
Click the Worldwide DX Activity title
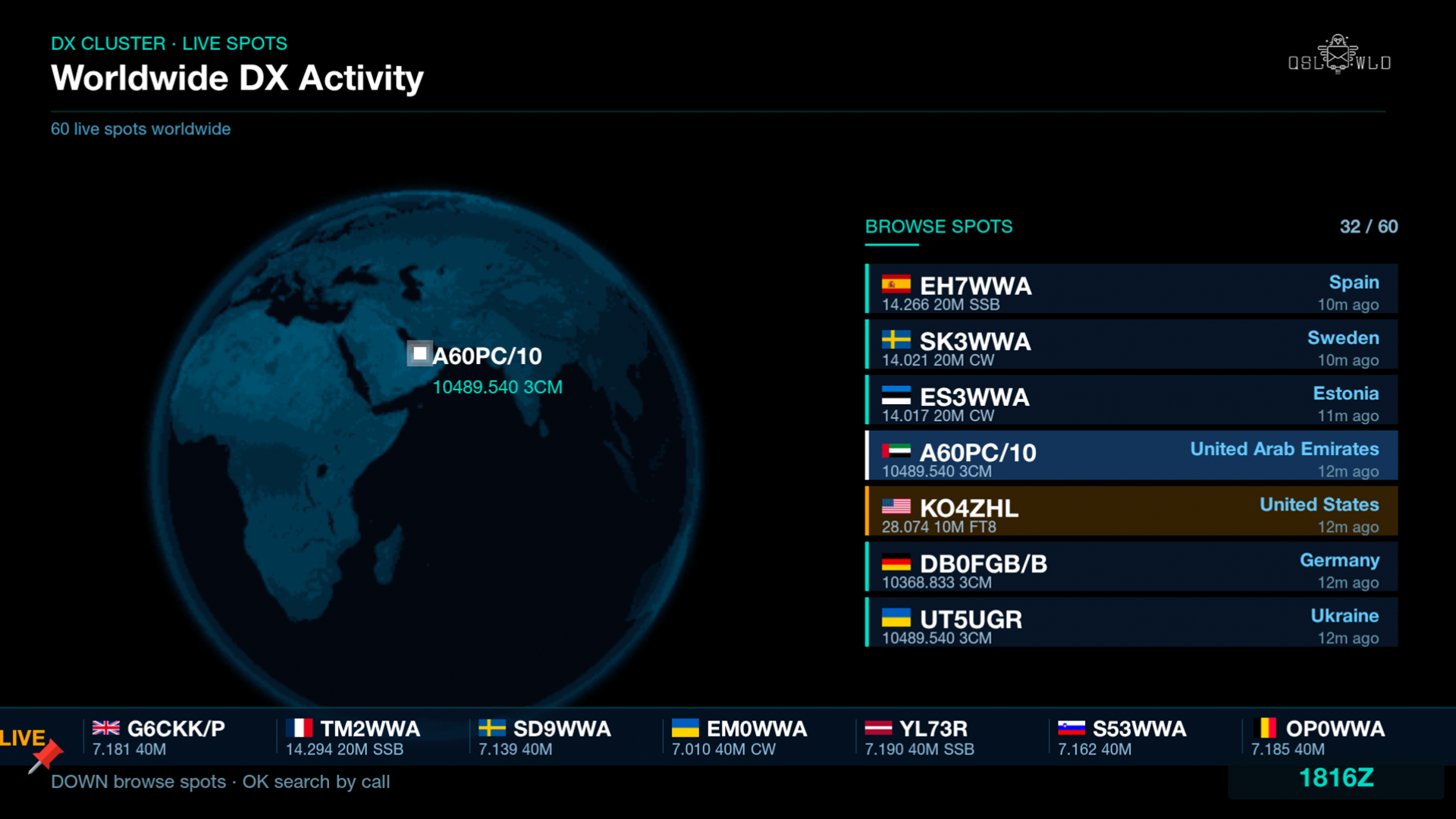(237, 78)
